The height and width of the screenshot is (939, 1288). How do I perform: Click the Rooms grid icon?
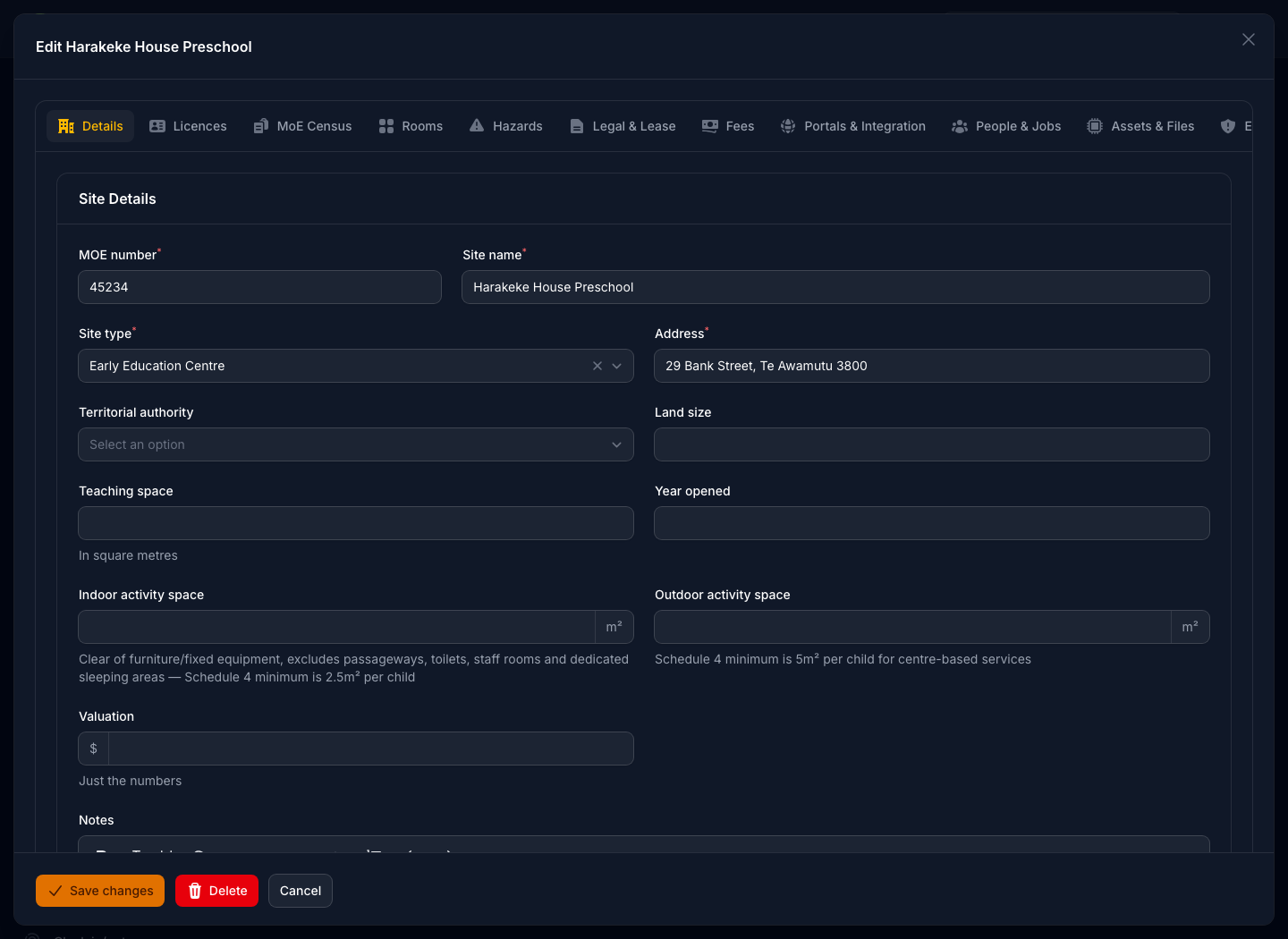tap(386, 126)
